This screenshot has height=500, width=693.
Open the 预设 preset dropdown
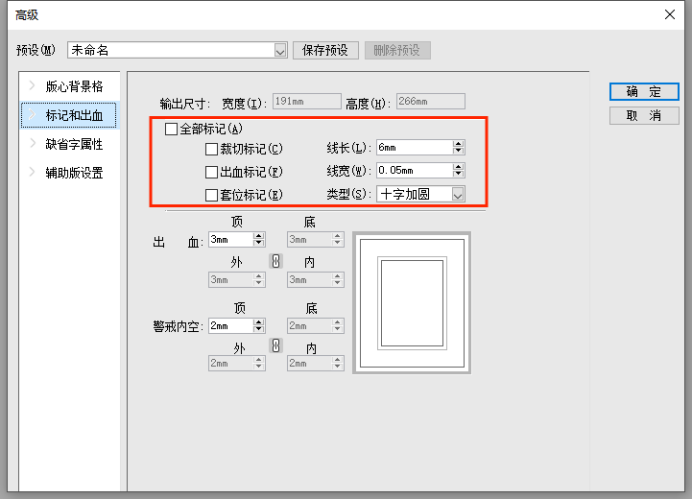point(280,50)
